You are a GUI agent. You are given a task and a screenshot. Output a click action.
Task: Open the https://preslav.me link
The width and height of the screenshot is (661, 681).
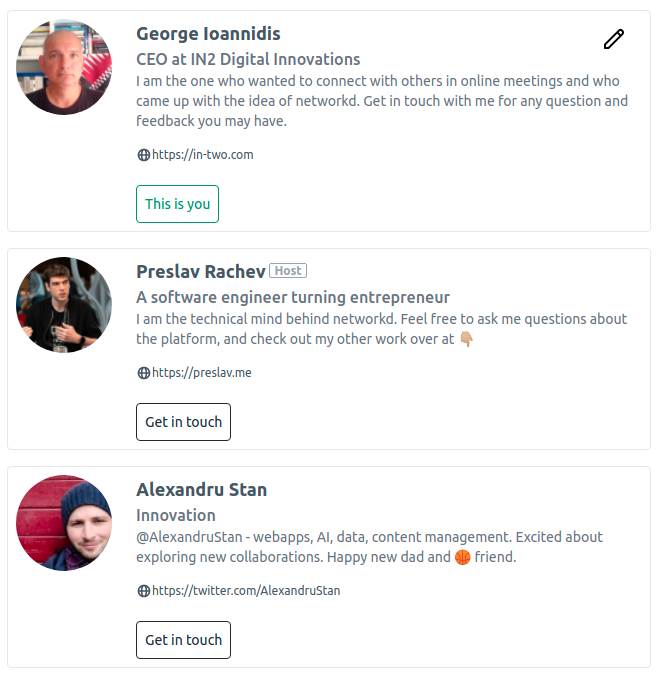pos(201,373)
